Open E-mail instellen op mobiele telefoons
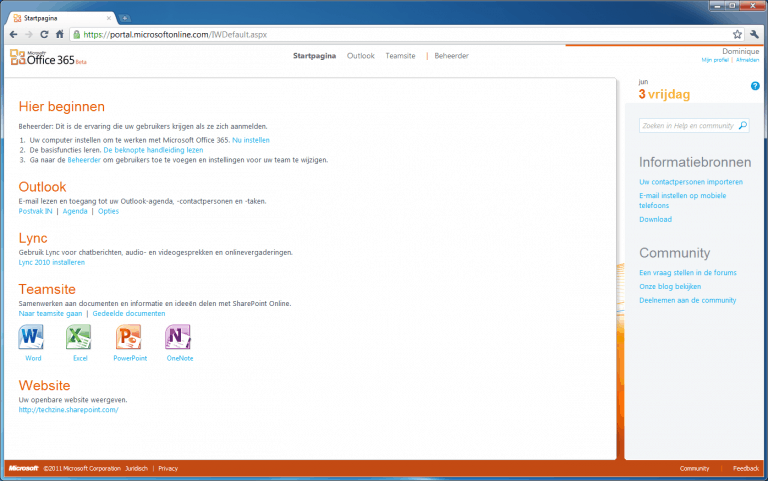Viewport: 768px width, 481px height. coord(682,200)
